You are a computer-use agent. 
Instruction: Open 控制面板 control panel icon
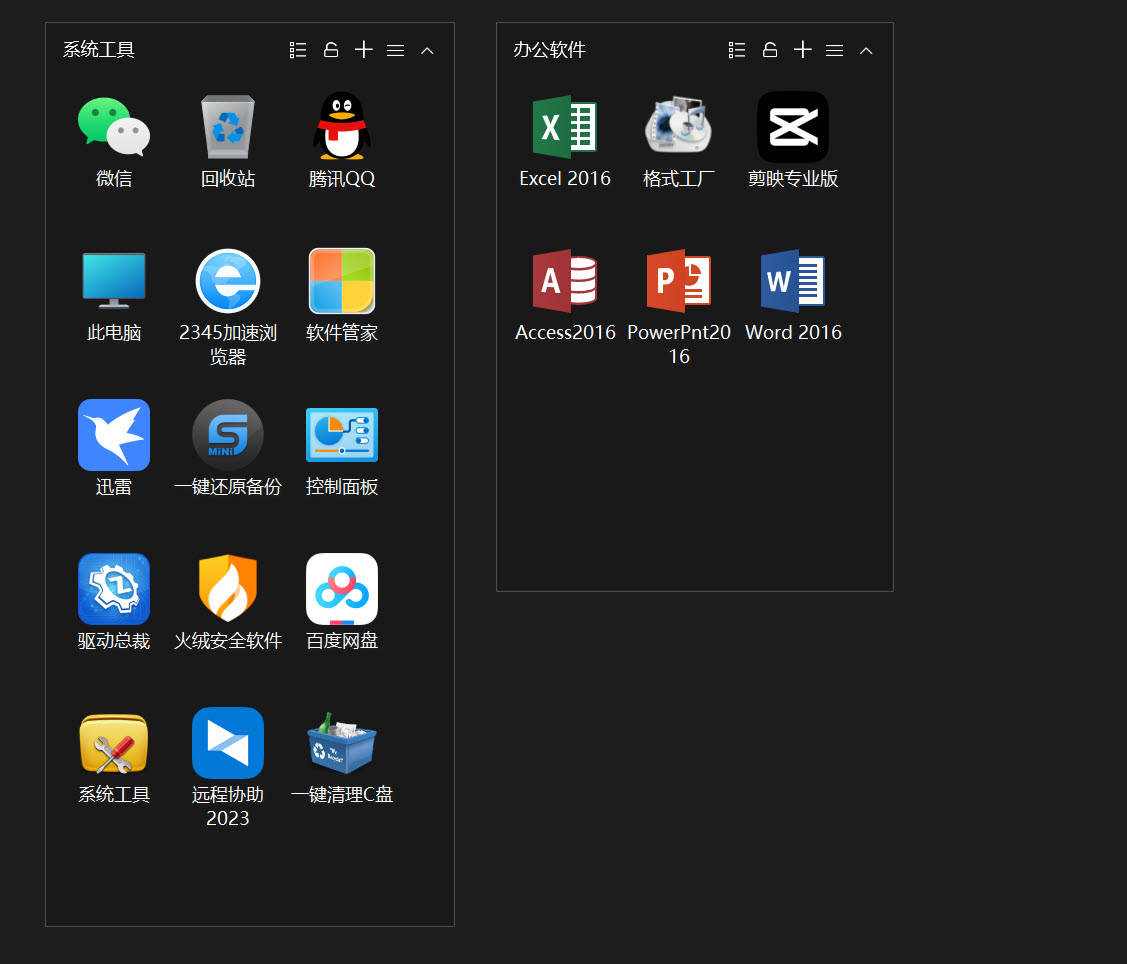342,435
